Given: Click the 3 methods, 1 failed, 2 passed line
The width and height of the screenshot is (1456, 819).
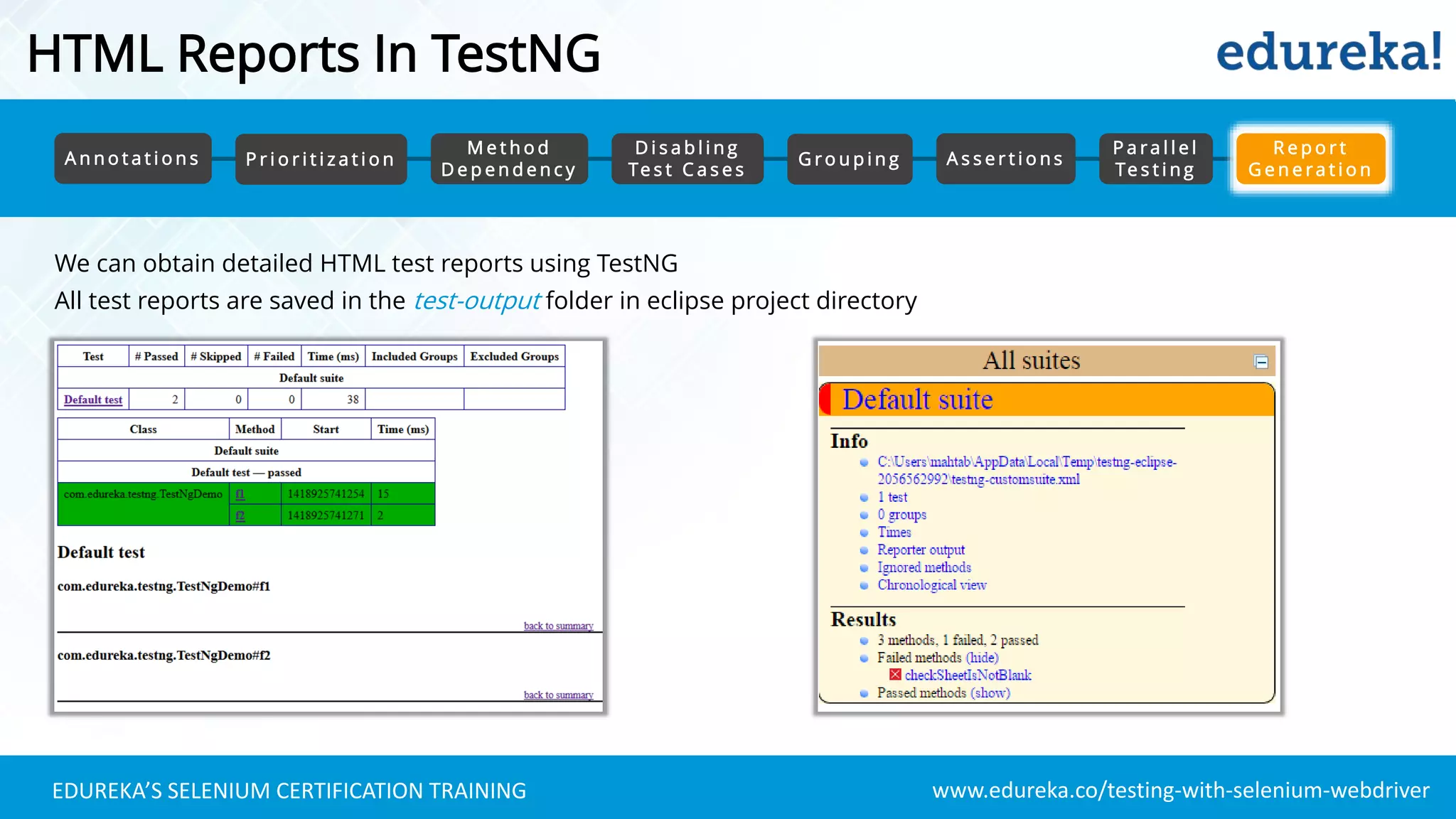Looking at the screenshot, I should [958, 640].
